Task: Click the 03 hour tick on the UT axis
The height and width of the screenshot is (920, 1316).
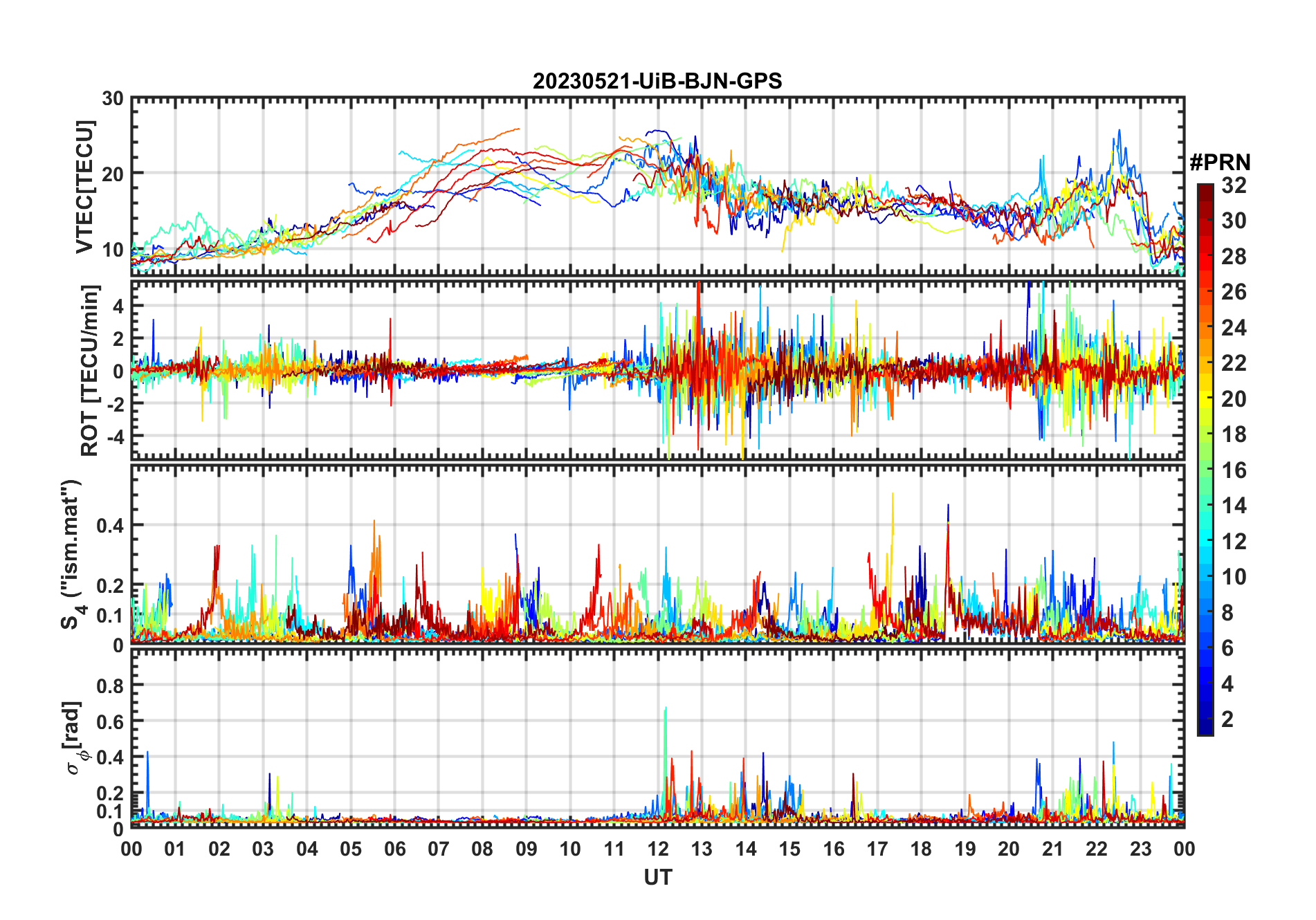Action: point(263,849)
